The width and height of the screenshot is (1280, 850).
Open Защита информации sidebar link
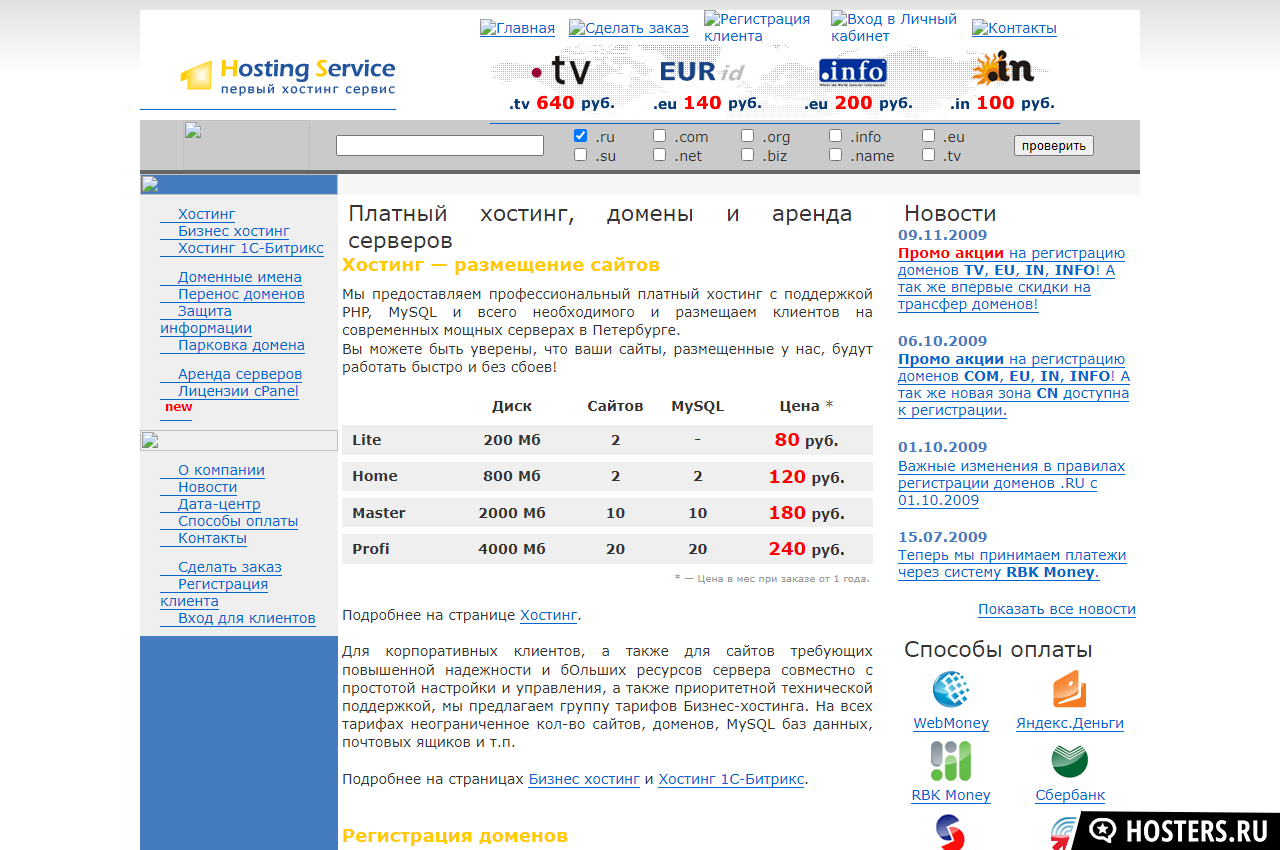pos(206,320)
